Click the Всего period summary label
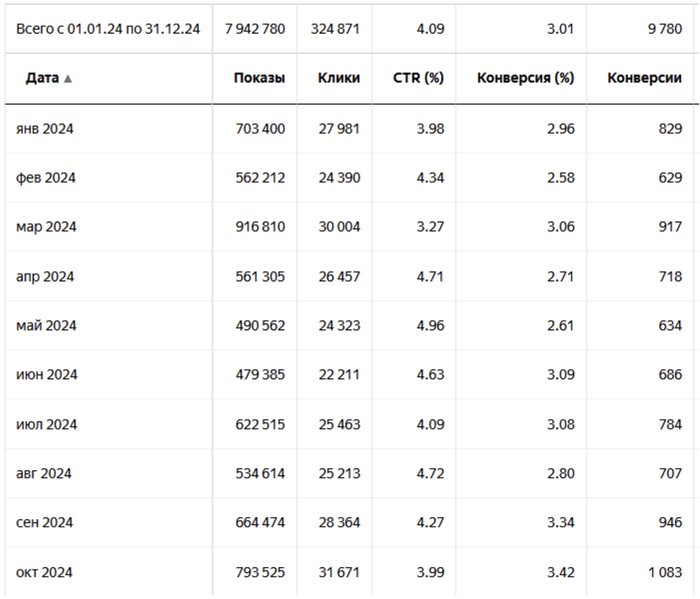The width and height of the screenshot is (700, 599). click(x=108, y=28)
